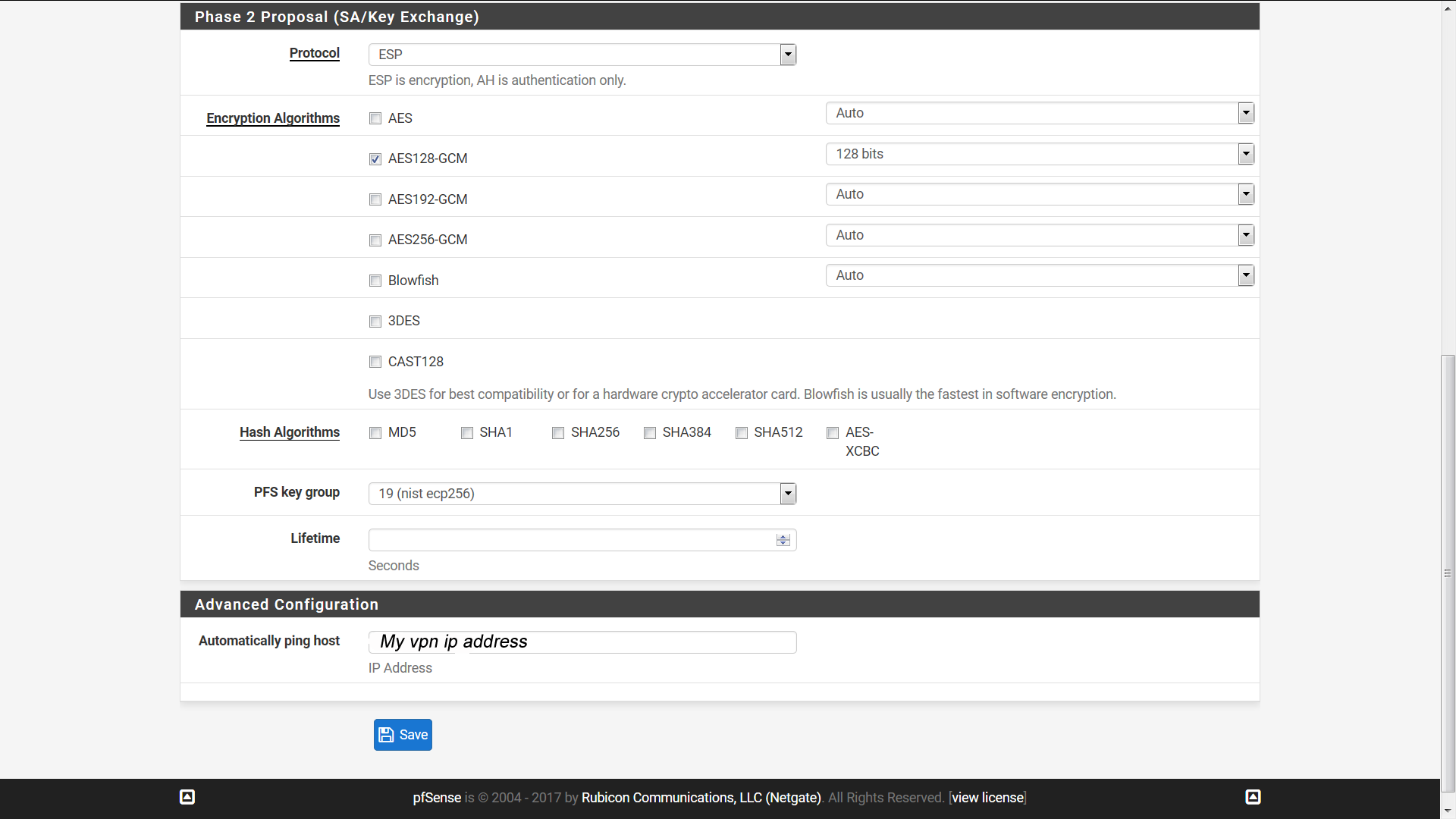Click the Lifetime field spinner arrows

[783, 540]
